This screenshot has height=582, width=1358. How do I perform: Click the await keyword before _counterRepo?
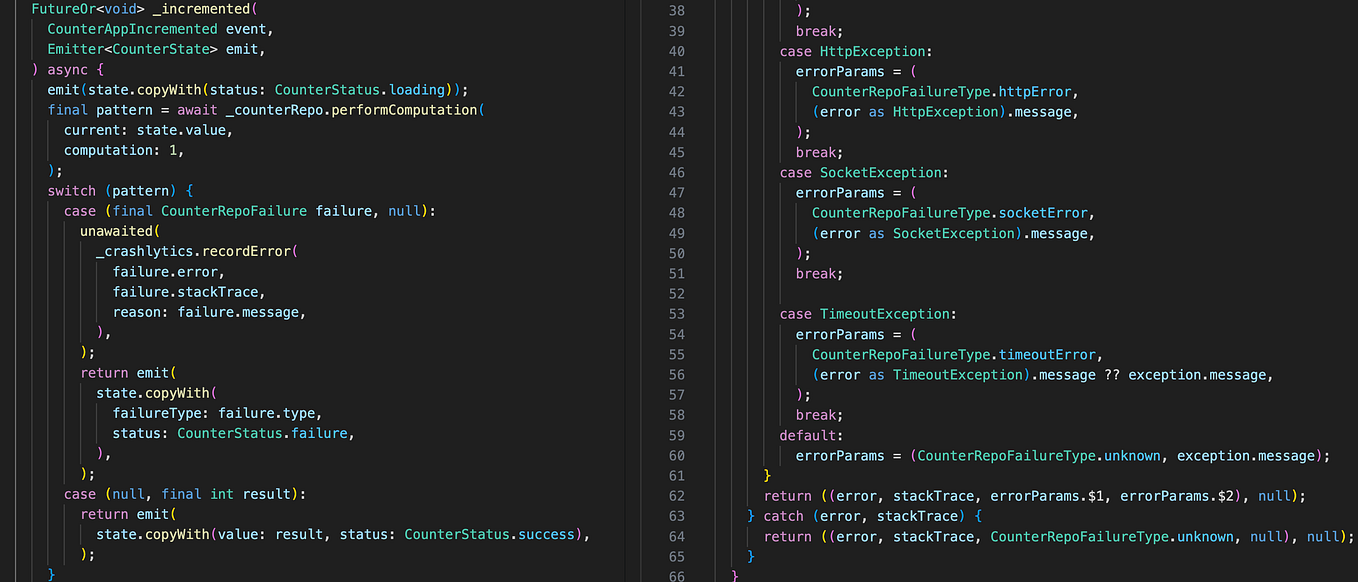pyautogui.click(x=197, y=110)
